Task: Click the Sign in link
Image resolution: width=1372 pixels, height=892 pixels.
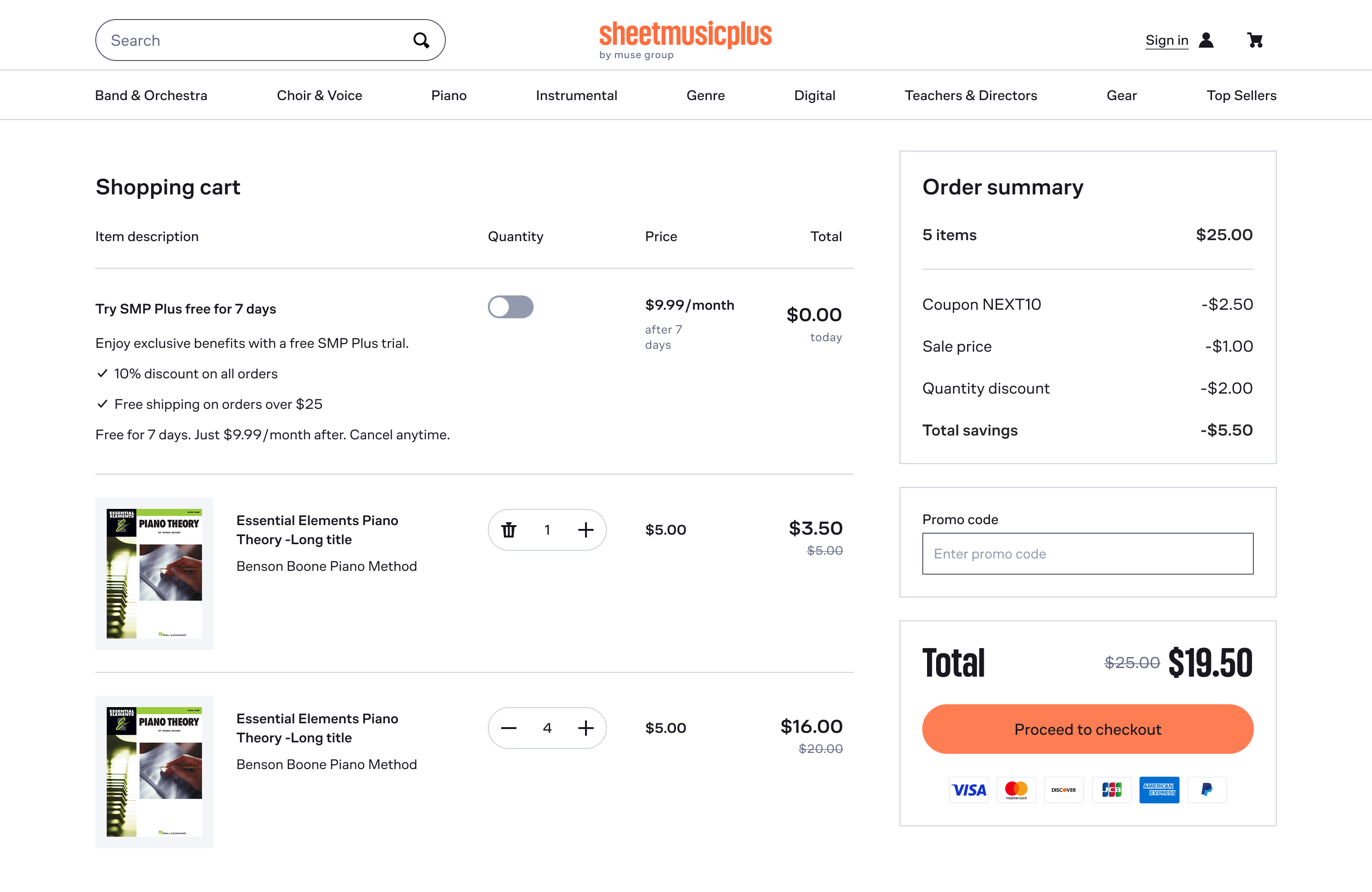Action: click(x=1167, y=41)
